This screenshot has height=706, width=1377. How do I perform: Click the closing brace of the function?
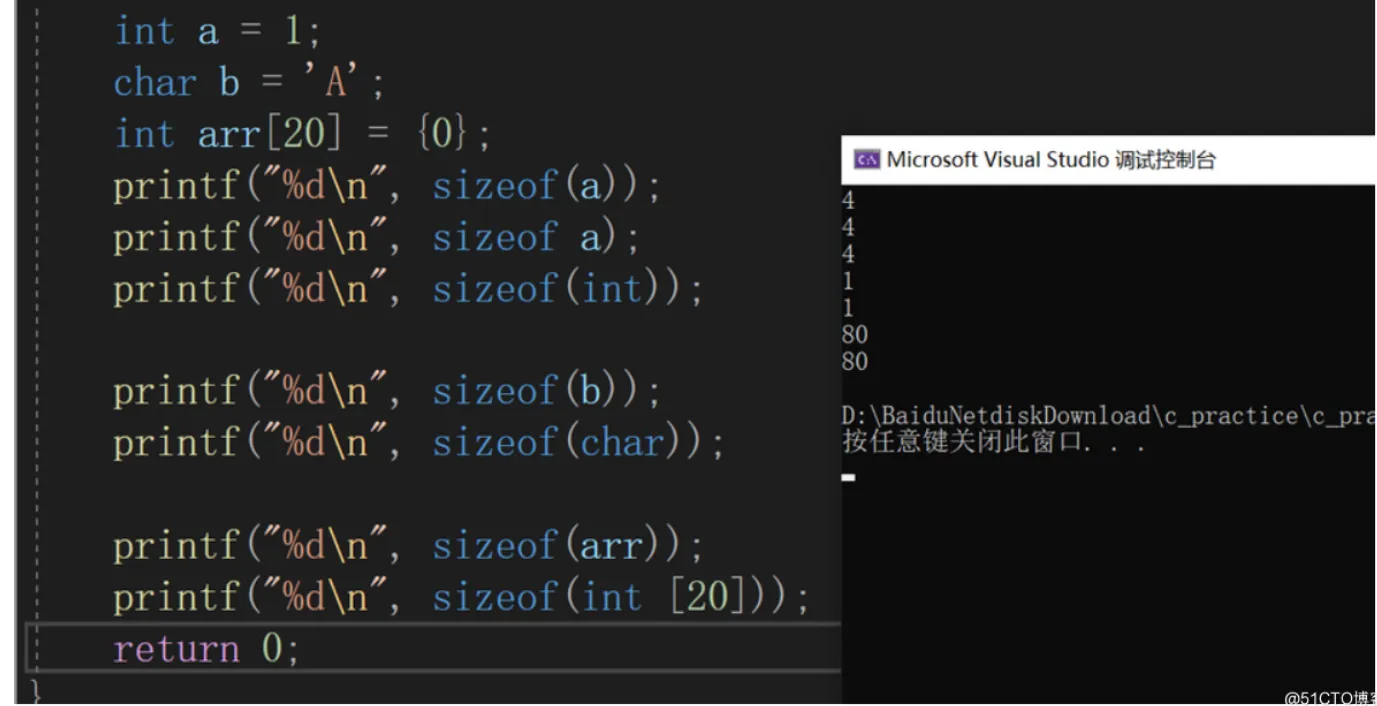(36, 690)
